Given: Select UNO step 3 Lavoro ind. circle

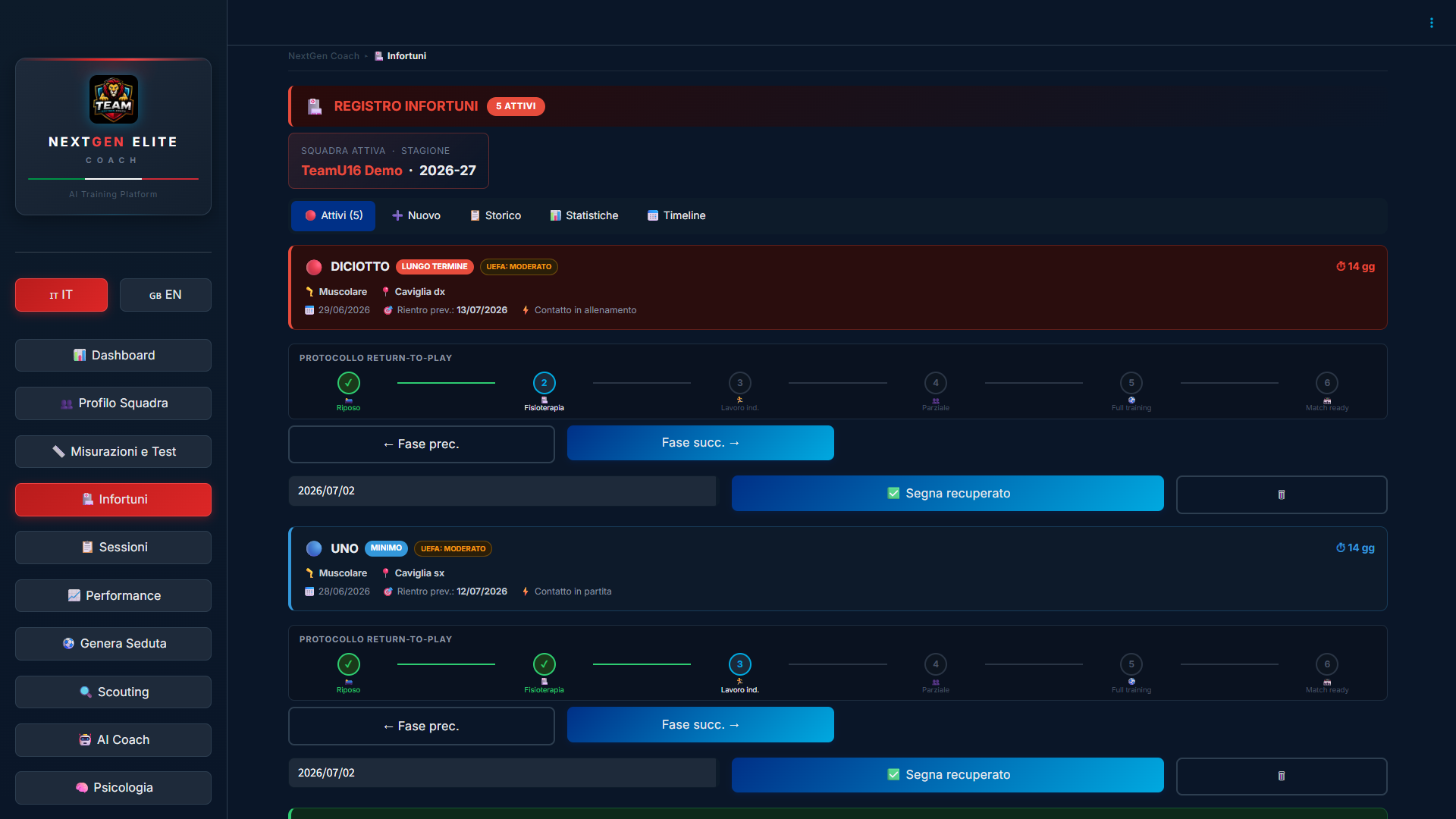Looking at the screenshot, I should (740, 664).
